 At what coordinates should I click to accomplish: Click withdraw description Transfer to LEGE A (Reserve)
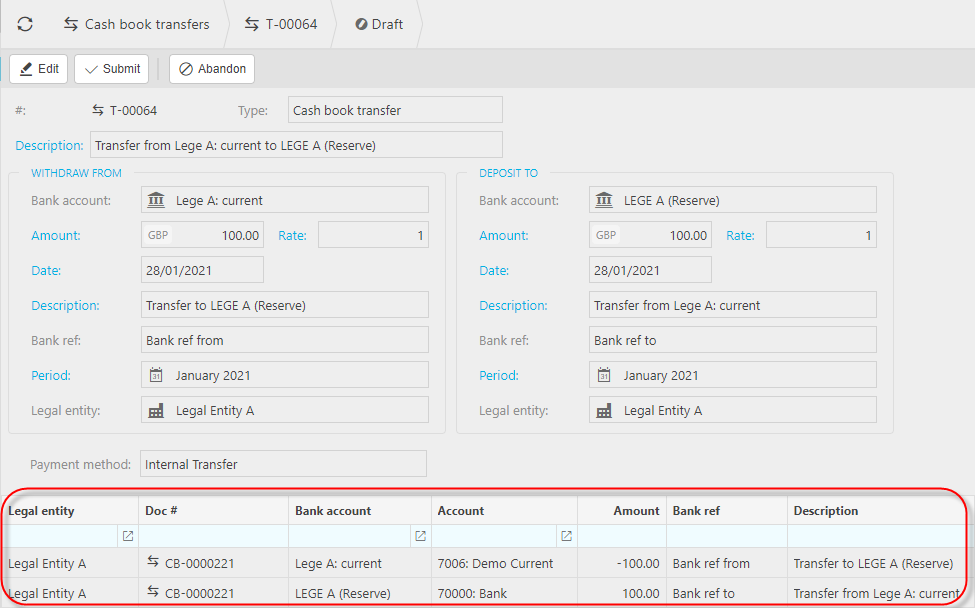(285, 305)
